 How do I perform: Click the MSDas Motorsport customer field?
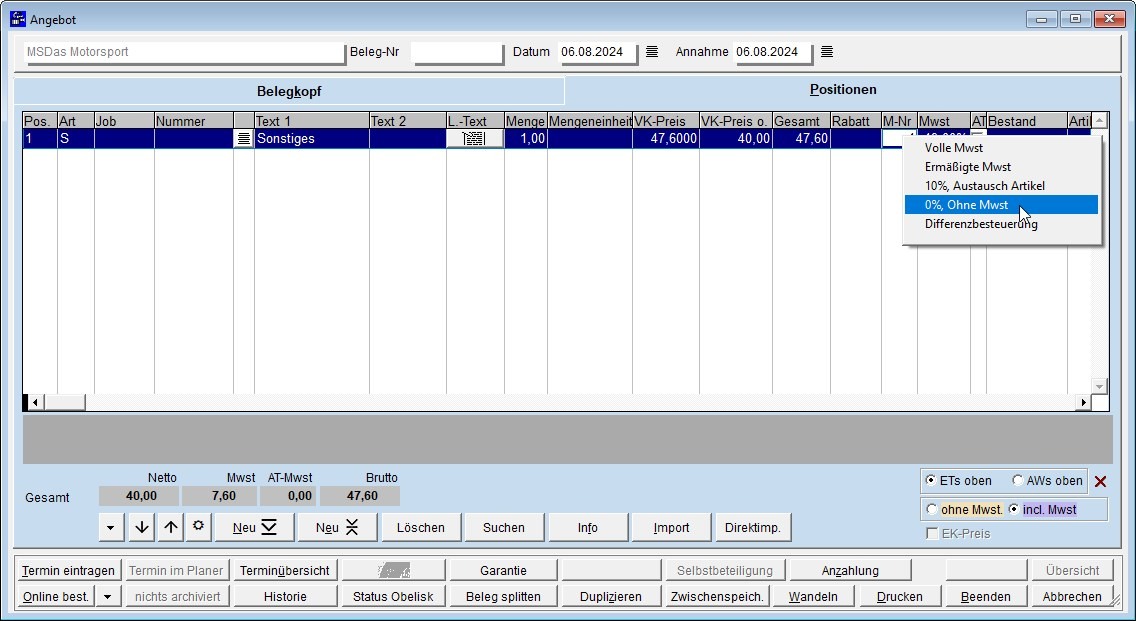point(184,52)
